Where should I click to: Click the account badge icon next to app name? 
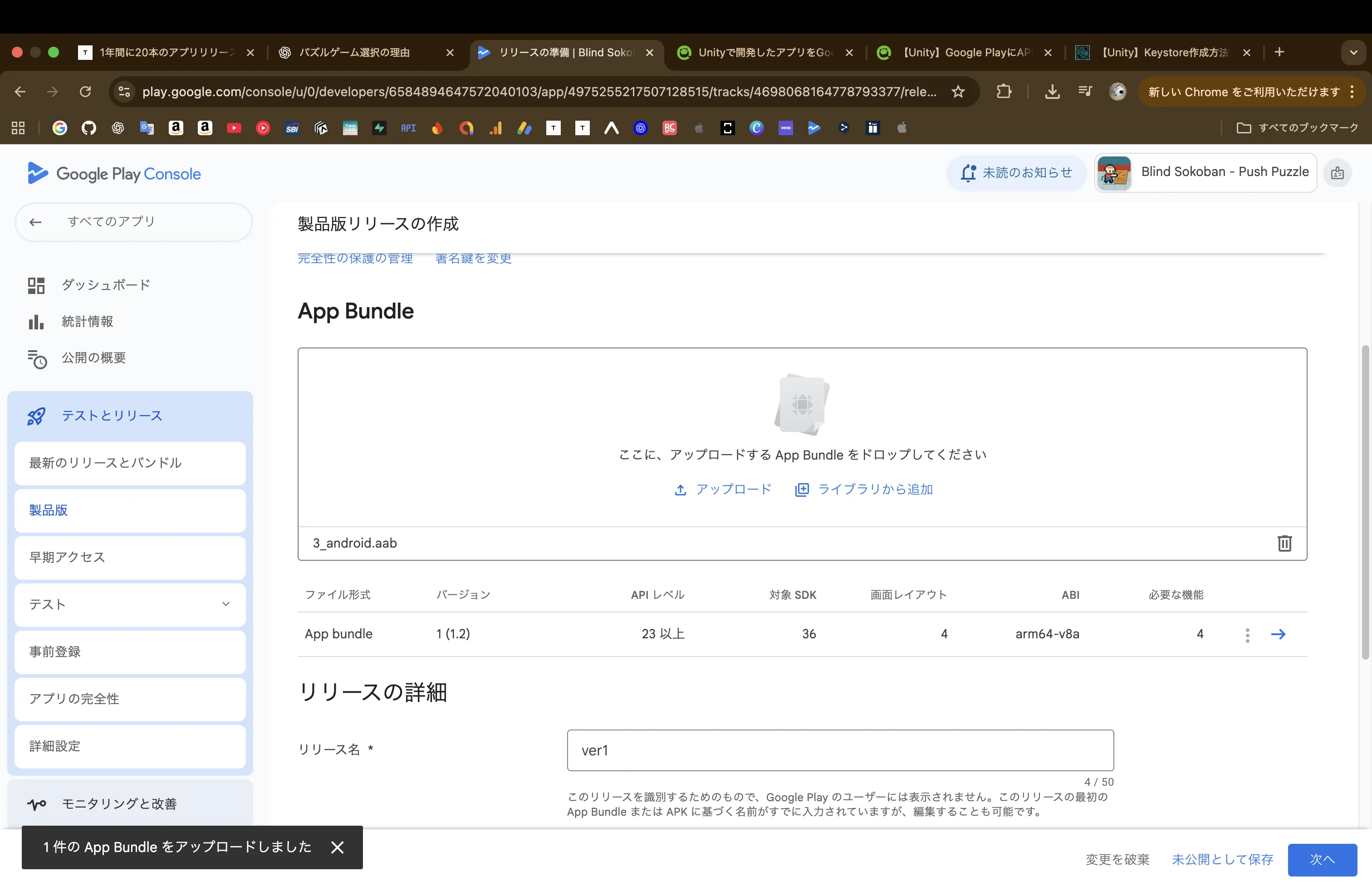pos(1338,173)
